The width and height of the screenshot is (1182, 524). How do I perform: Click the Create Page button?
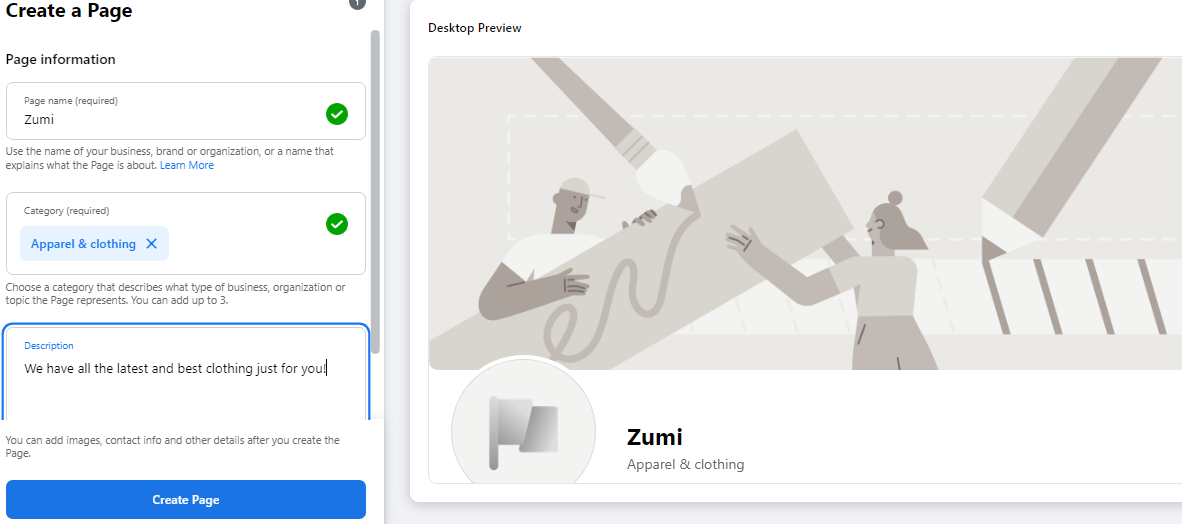186,500
